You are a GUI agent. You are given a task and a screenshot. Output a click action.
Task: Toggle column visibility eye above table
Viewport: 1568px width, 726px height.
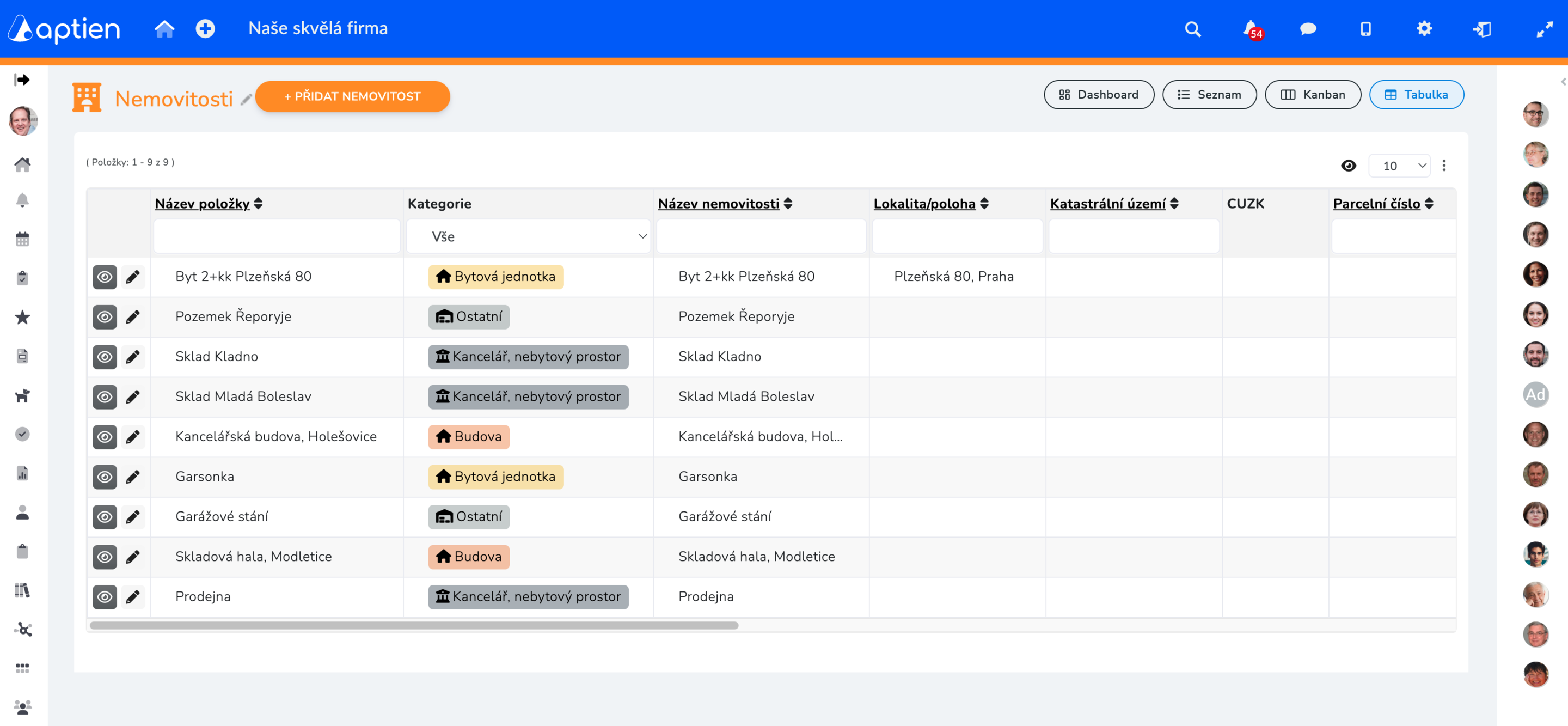(x=1348, y=166)
